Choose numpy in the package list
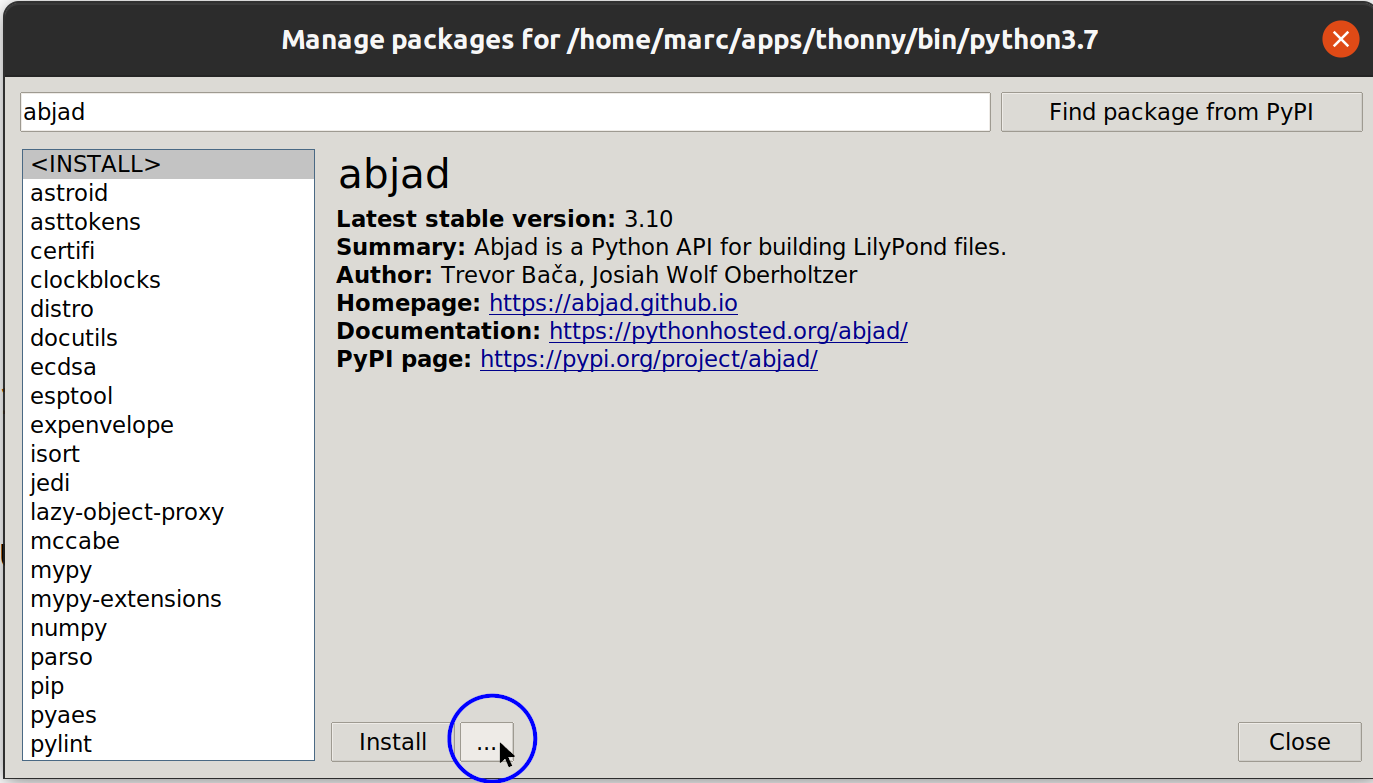Viewport: 1373px width, 783px height. (68, 628)
